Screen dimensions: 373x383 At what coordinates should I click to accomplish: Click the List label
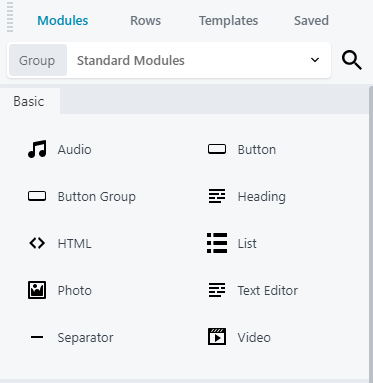247,244
